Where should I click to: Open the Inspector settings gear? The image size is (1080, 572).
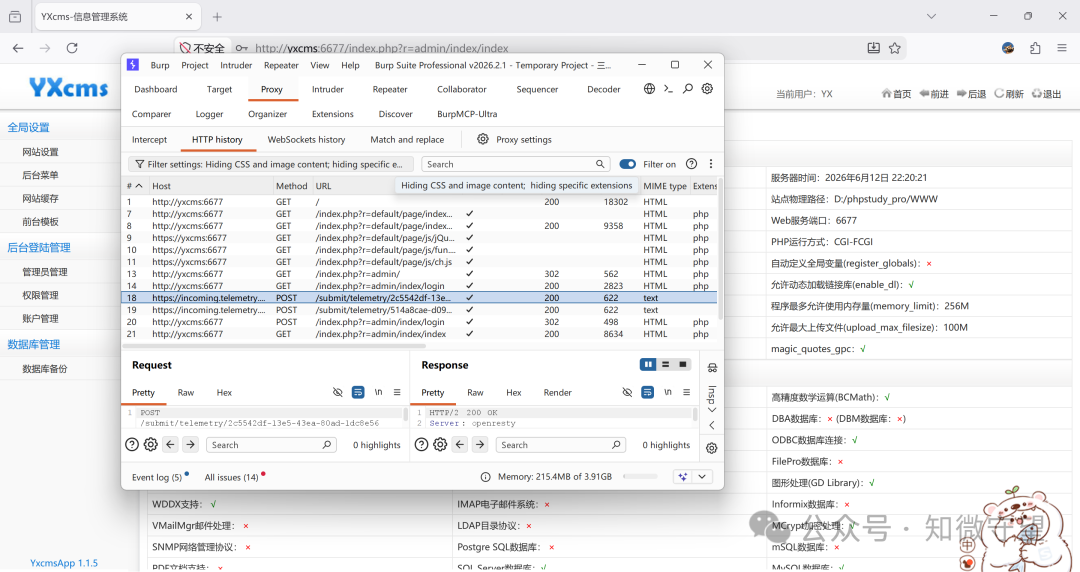tap(712, 448)
